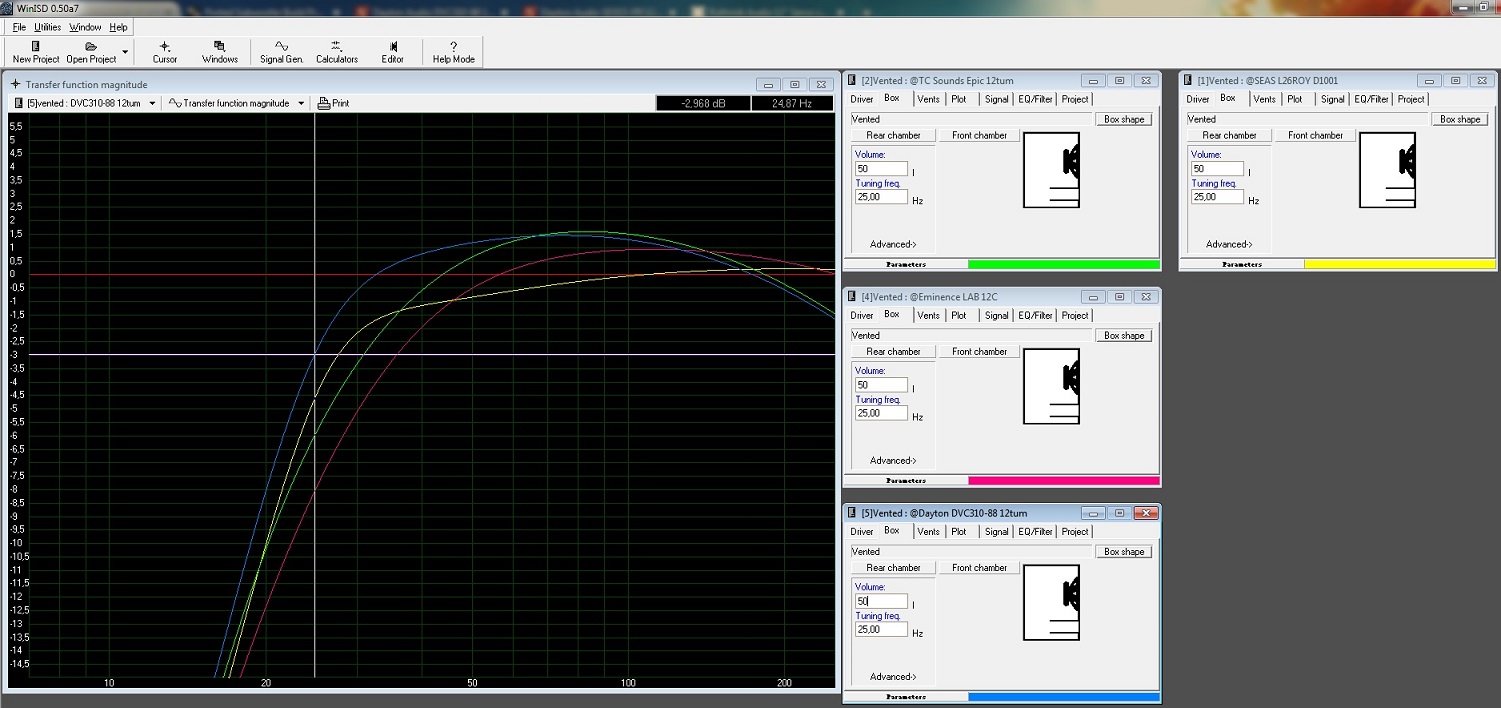Expand Advanced options in Dayton DVC310-88 window
The image size is (1501, 708).
(892, 677)
